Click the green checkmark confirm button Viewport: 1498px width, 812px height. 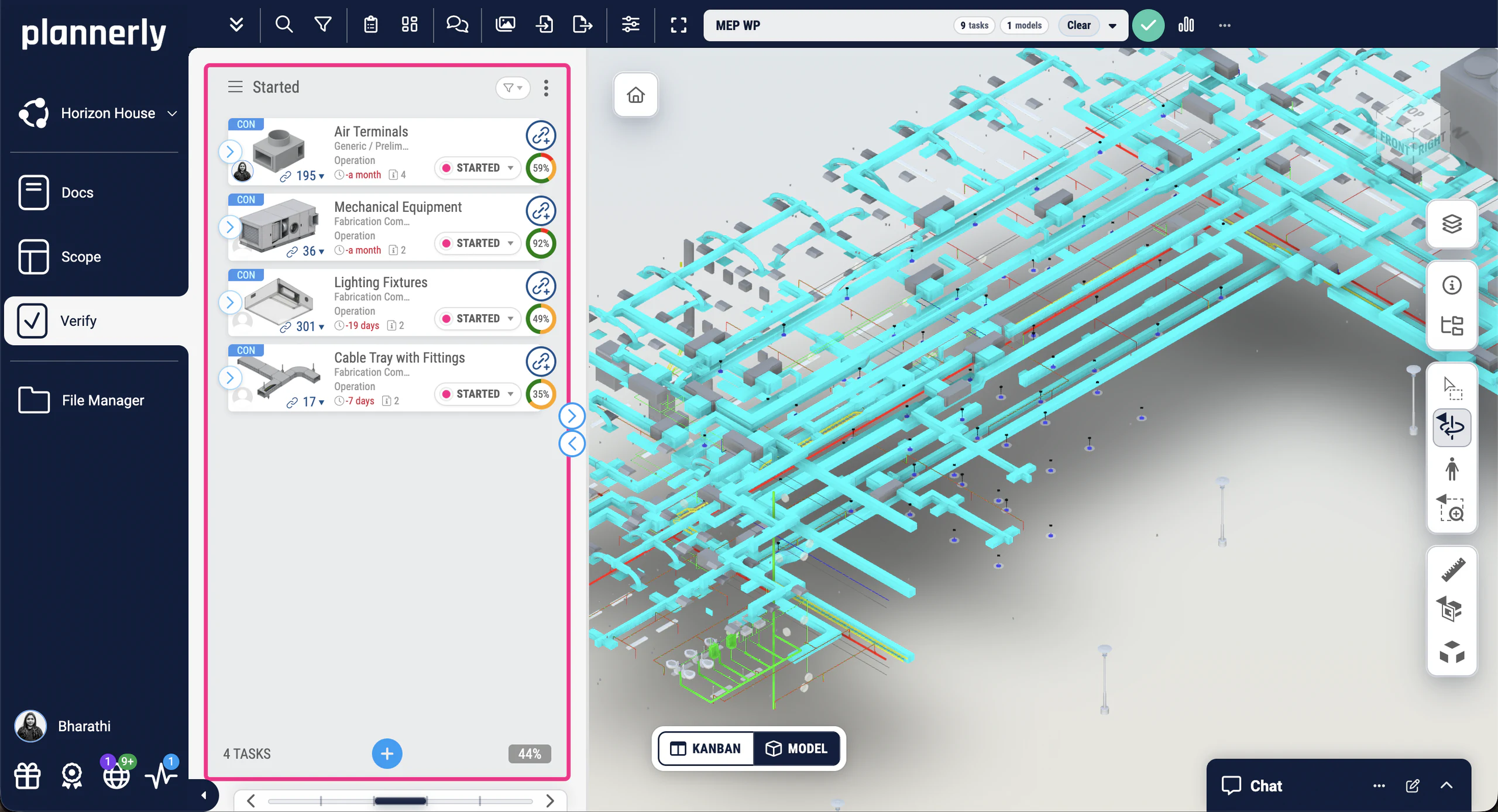(1148, 25)
